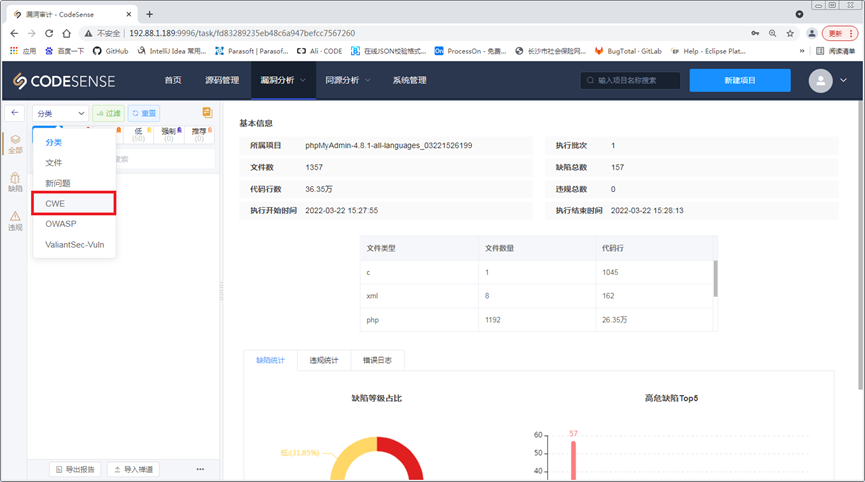This screenshot has width=865, height=482.
Task: Close the CodeSense browser tab
Action: (129, 14)
